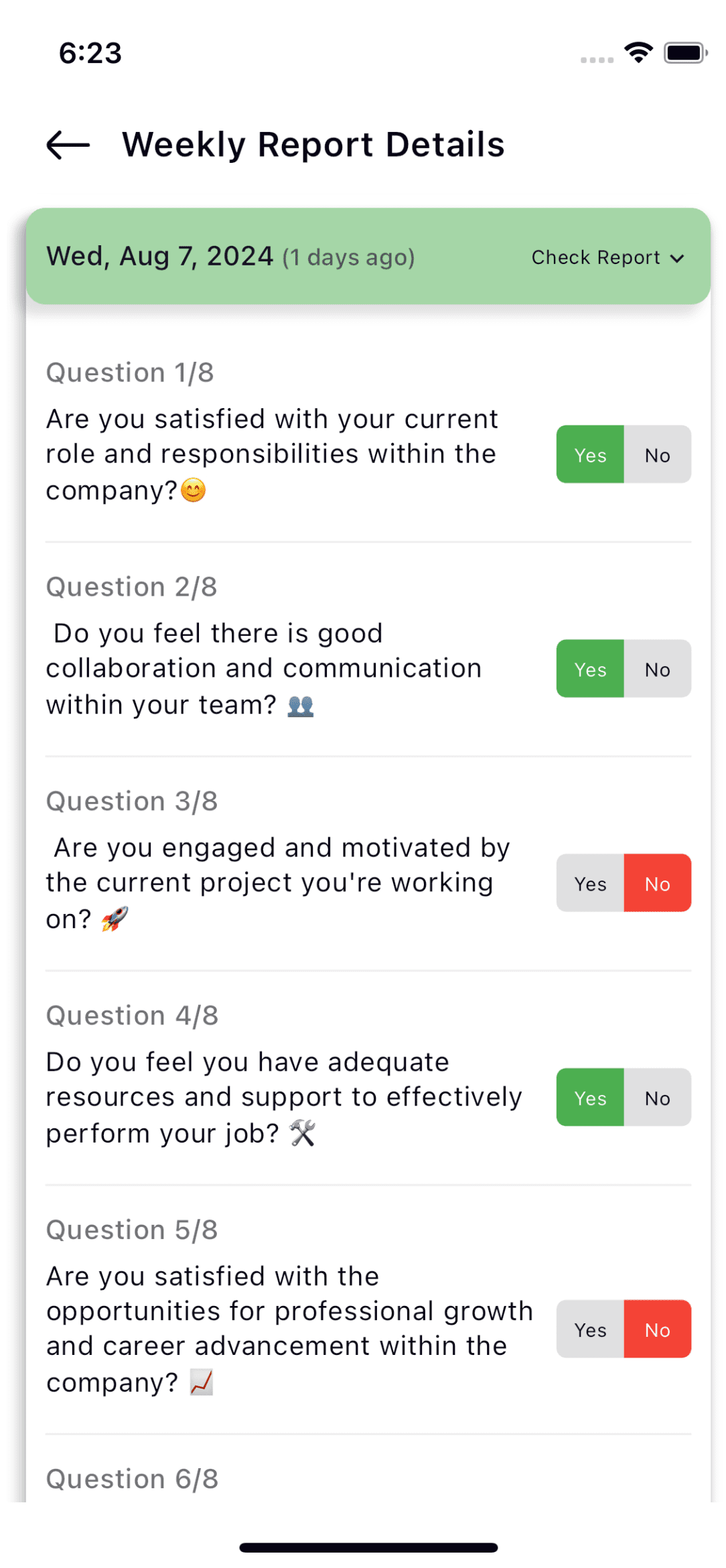
Task: Tap the smiley emoji in Question 1
Action: (x=194, y=491)
